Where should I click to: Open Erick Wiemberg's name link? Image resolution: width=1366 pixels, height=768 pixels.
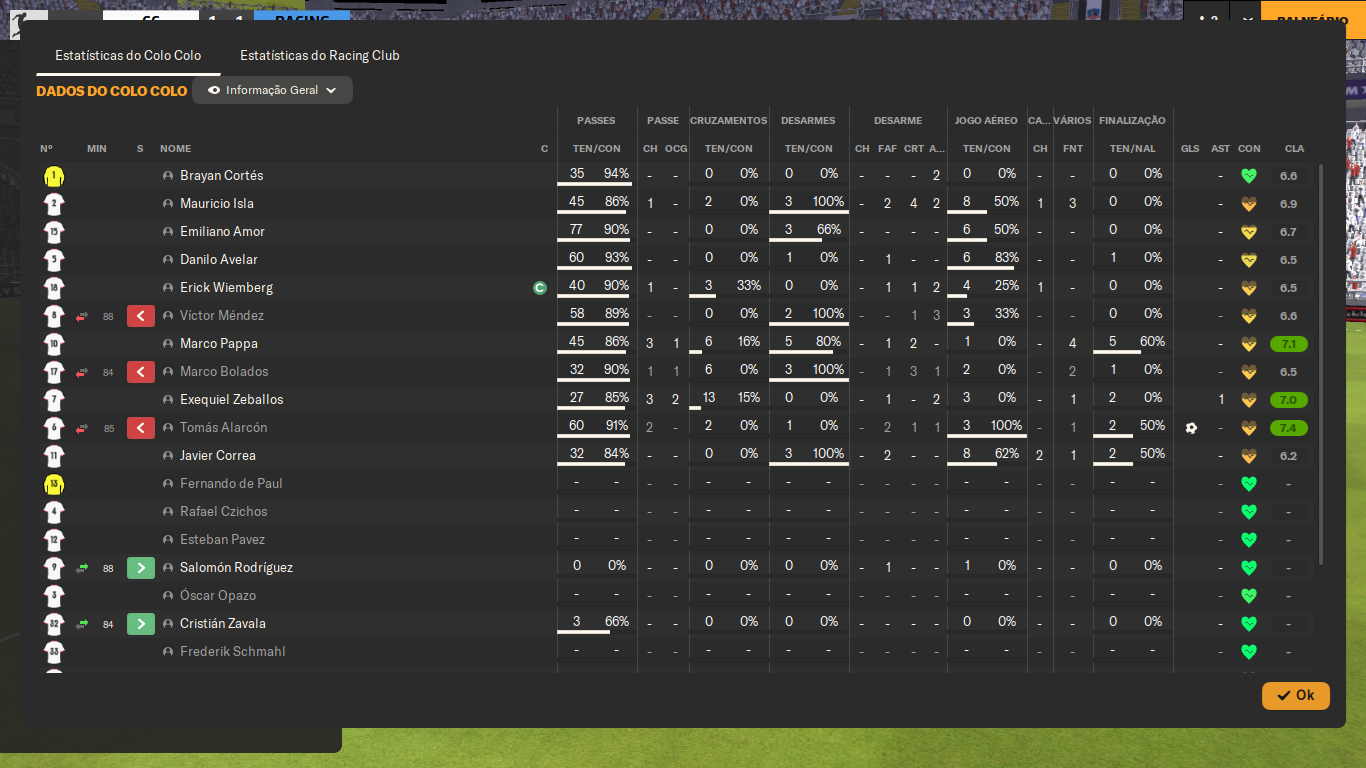227,288
